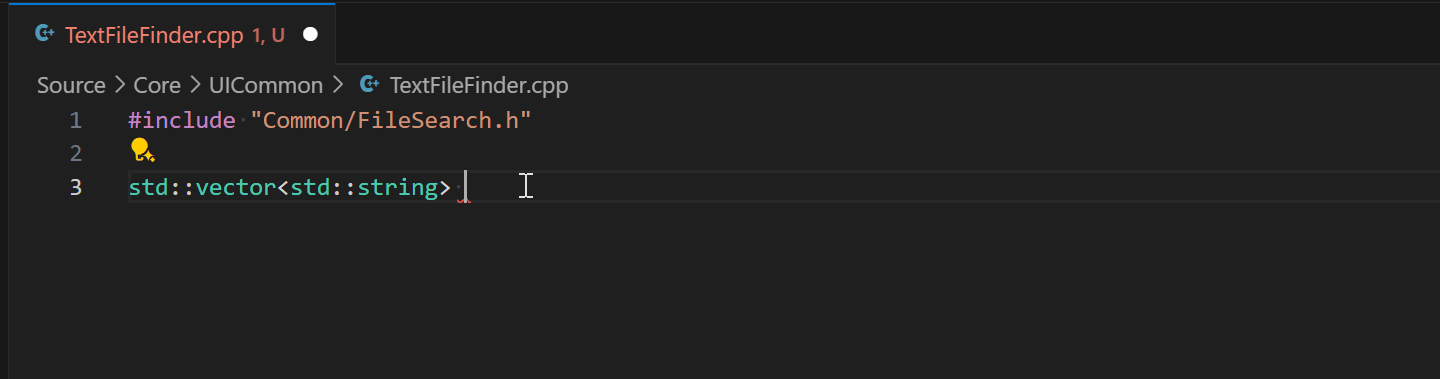
Task: Click the red error squiggle on line 3
Action: 464,201
